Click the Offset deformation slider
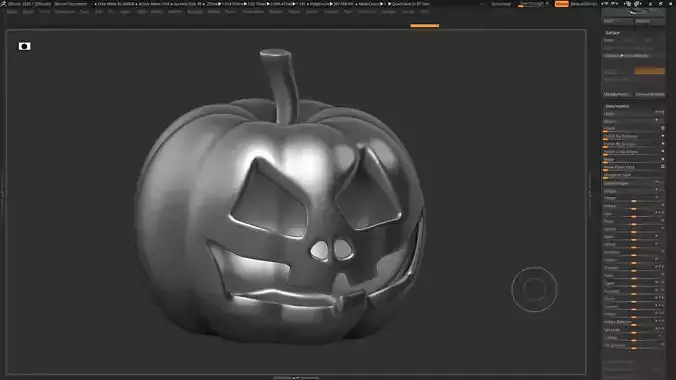This screenshot has width=676, height=380. (x=633, y=198)
